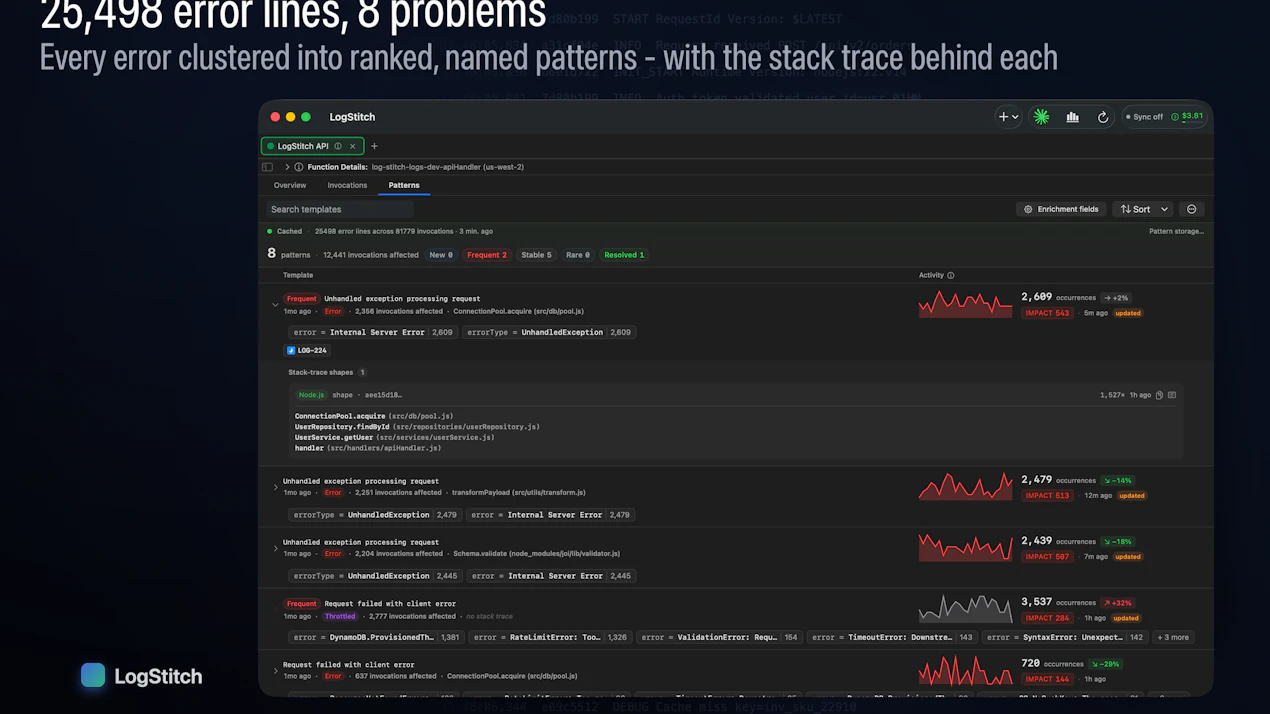Filter by Rare 0 badge

point(578,255)
